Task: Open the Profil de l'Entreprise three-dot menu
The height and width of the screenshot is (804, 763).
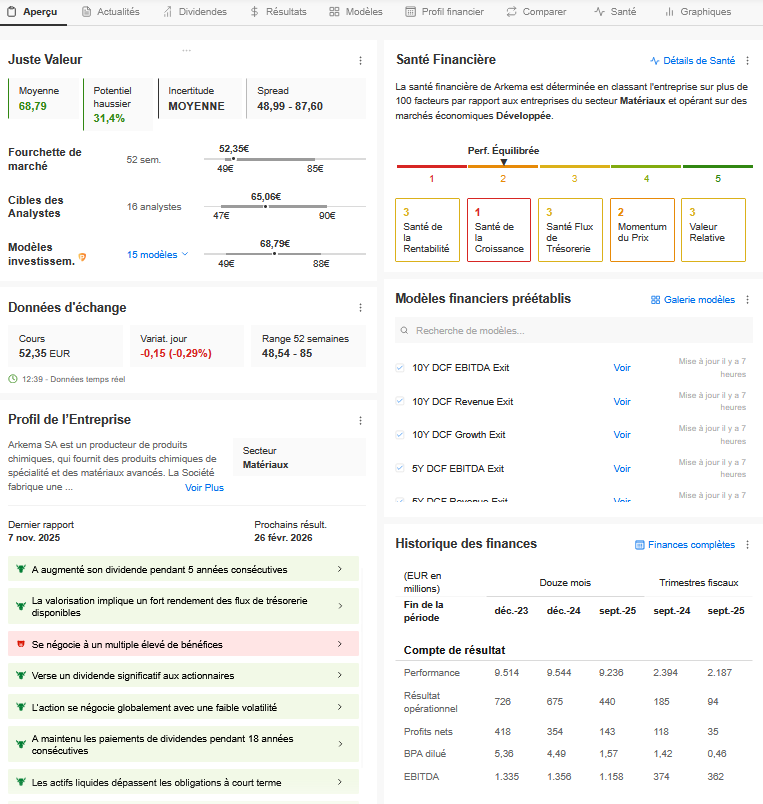Action: pos(360,420)
